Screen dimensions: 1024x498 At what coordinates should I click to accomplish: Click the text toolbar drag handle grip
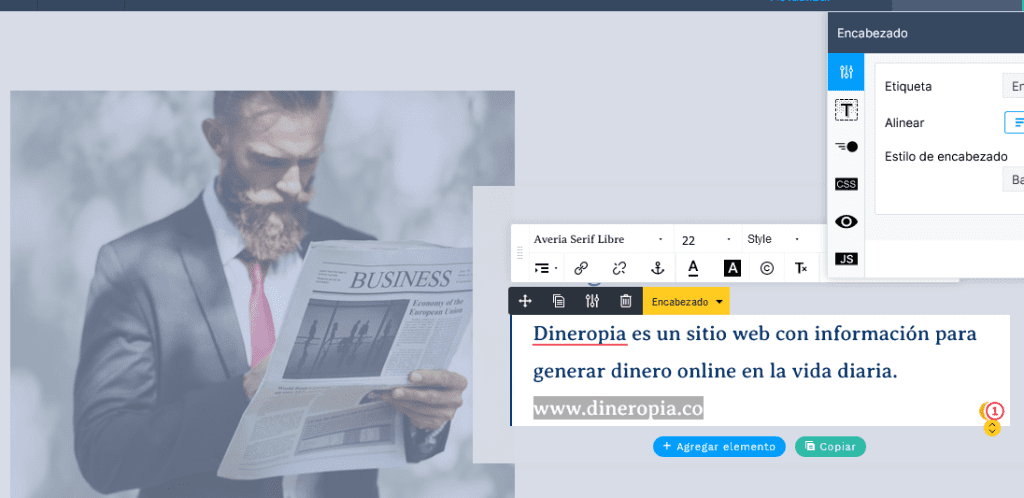pyautogui.click(x=520, y=253)
